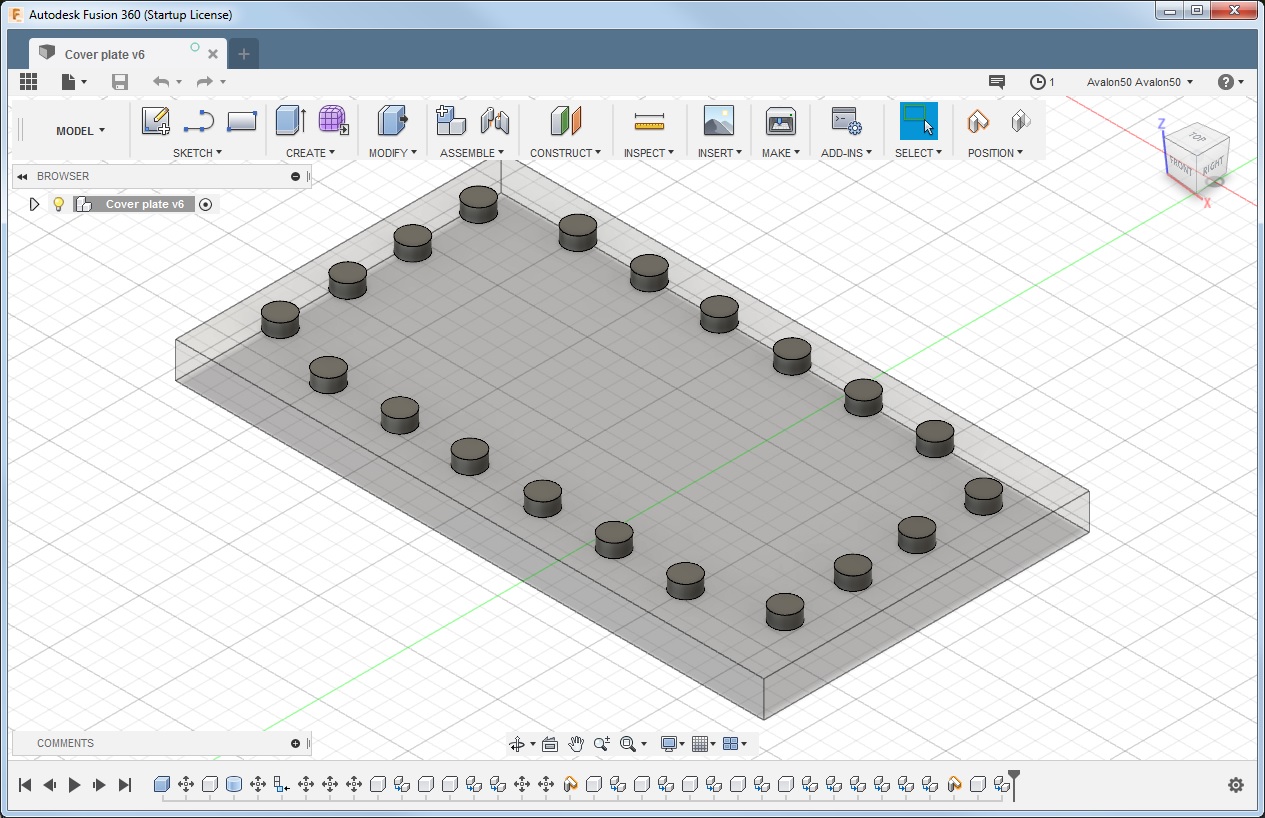Image resolution: width=1265 pixels, height=818 pixels.
Task: Select the Zoom magnifier tool
Action: click(602, 744)
